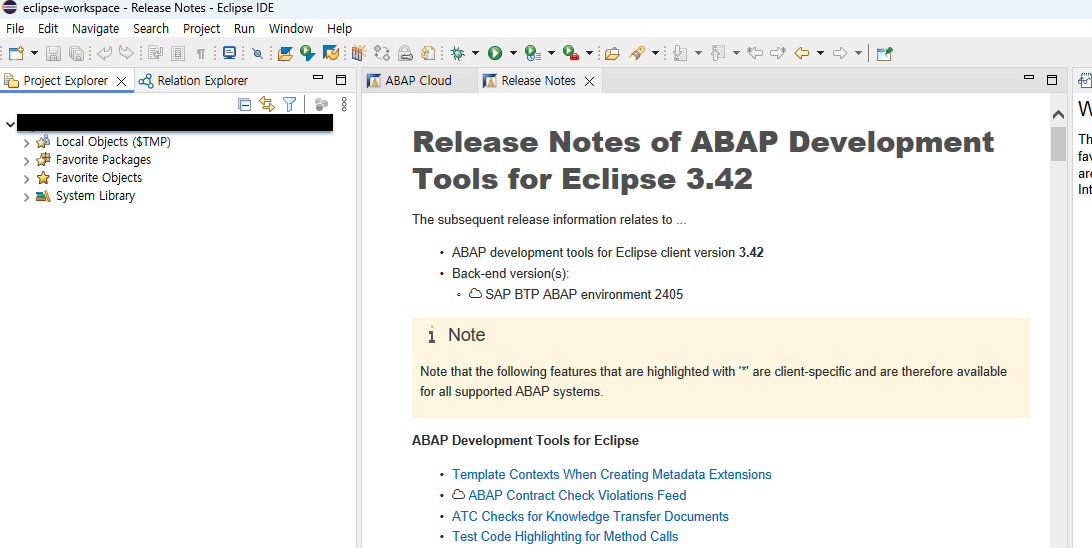Toggle Show Whitespace Characters pilcrow icon
Image resolution: width=1092 pixels, height=548 pixels.
tap(201, 53)
